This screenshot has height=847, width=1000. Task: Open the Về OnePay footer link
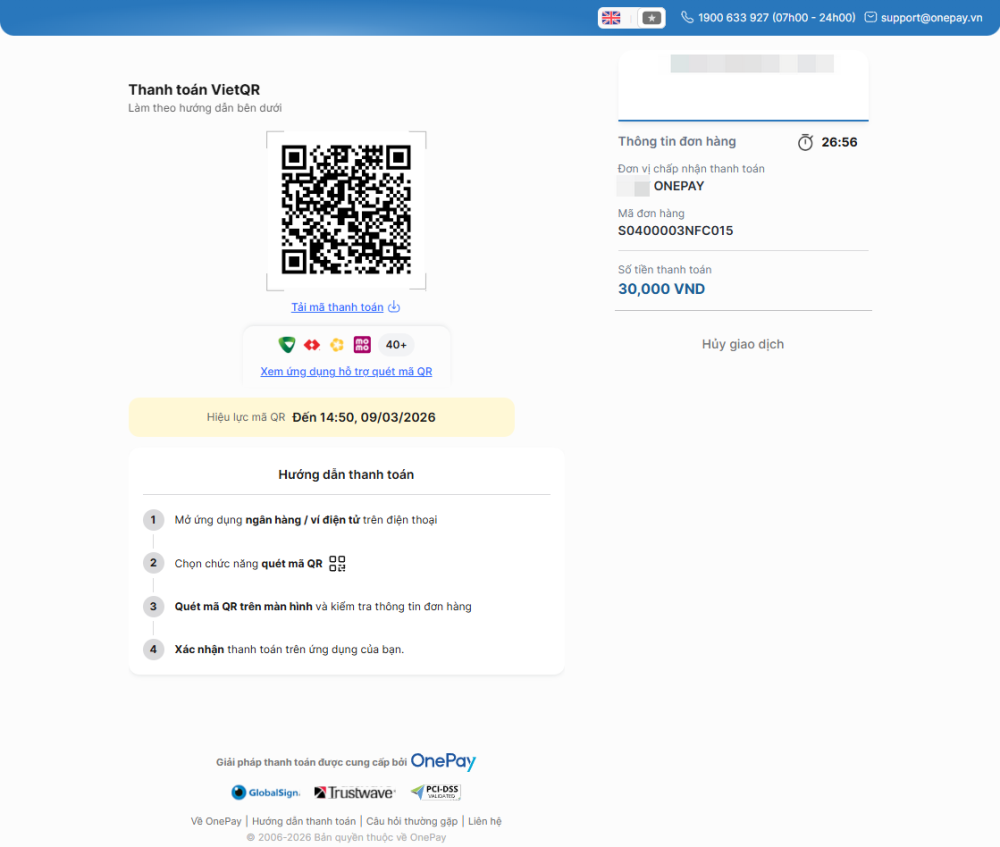[216, 821]
